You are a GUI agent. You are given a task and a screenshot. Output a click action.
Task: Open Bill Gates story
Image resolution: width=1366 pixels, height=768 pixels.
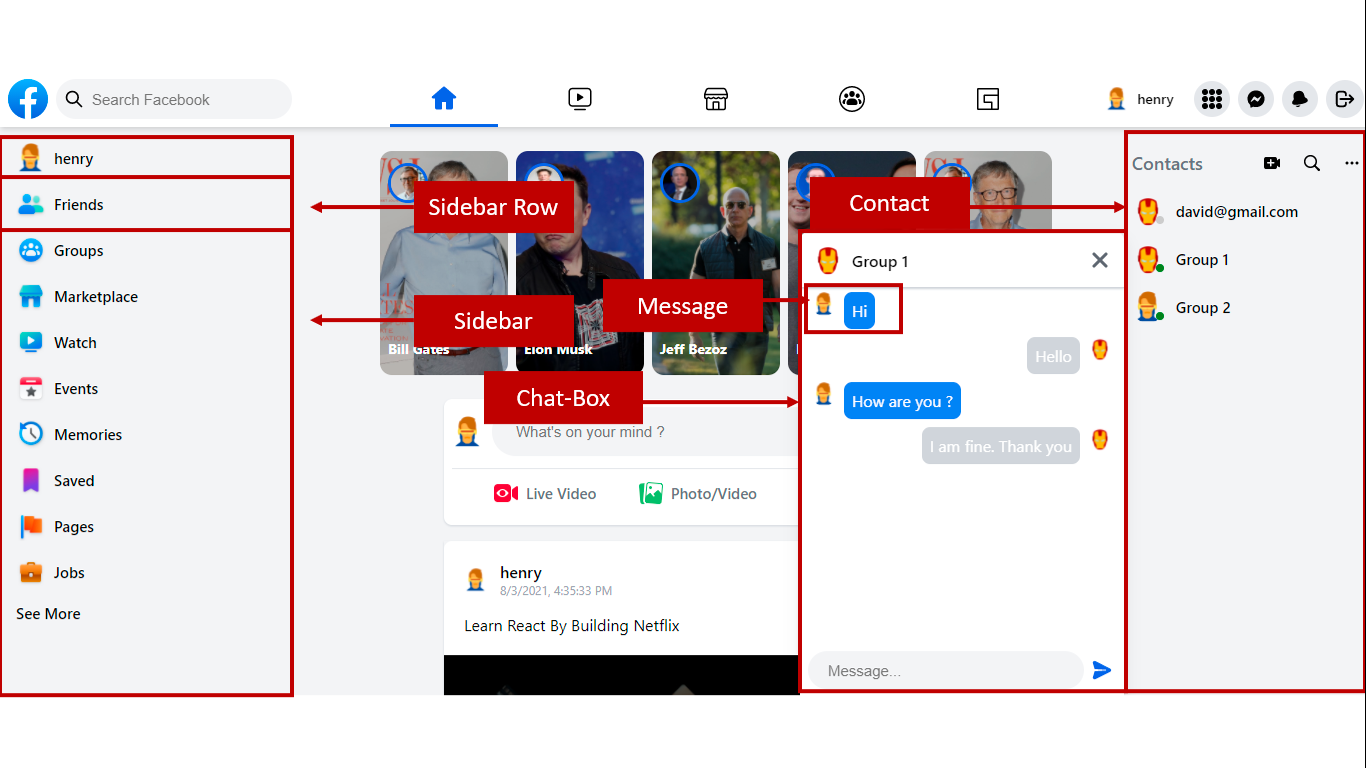444,263
